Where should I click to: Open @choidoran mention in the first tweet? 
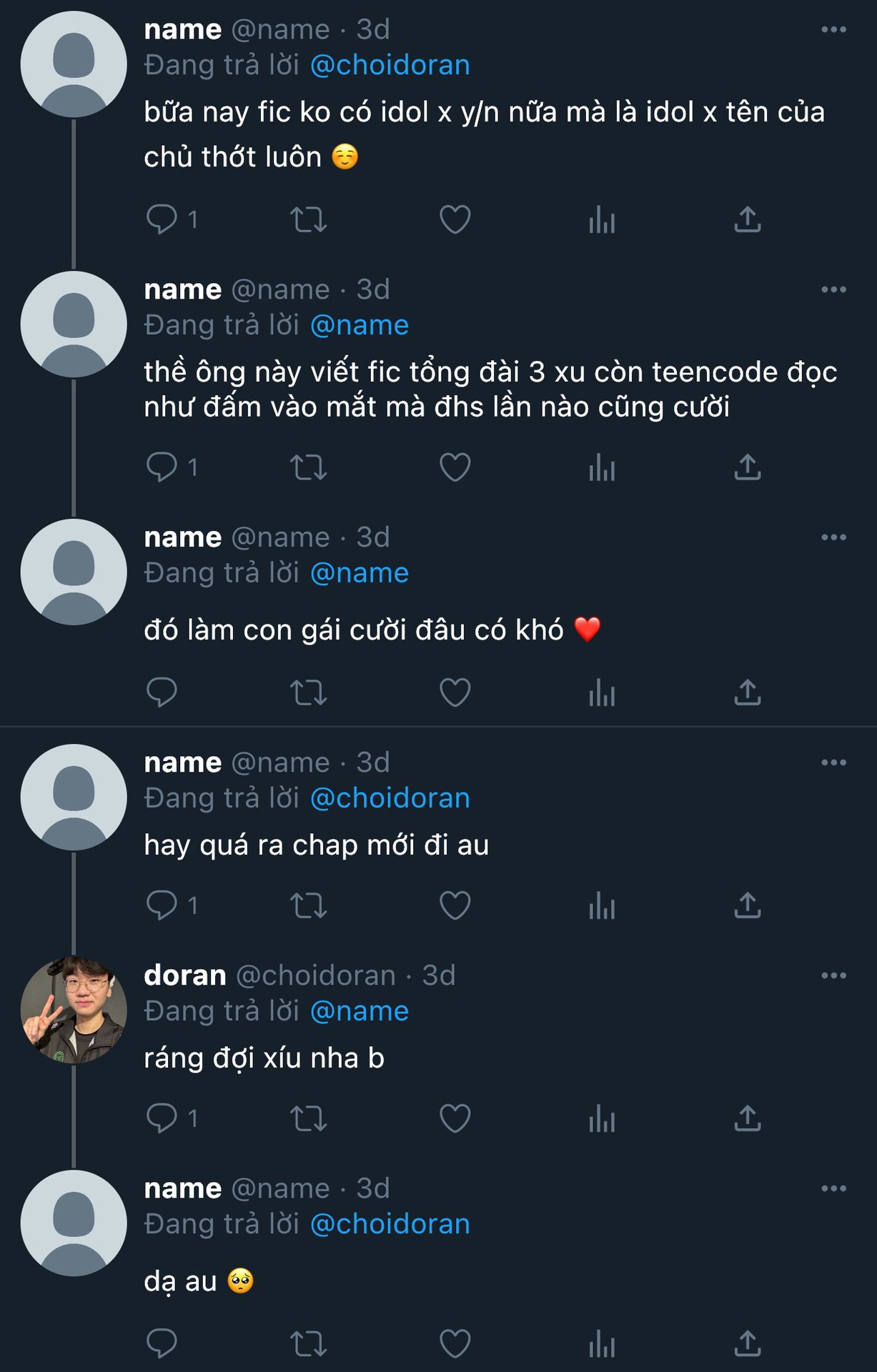point(390,65)
